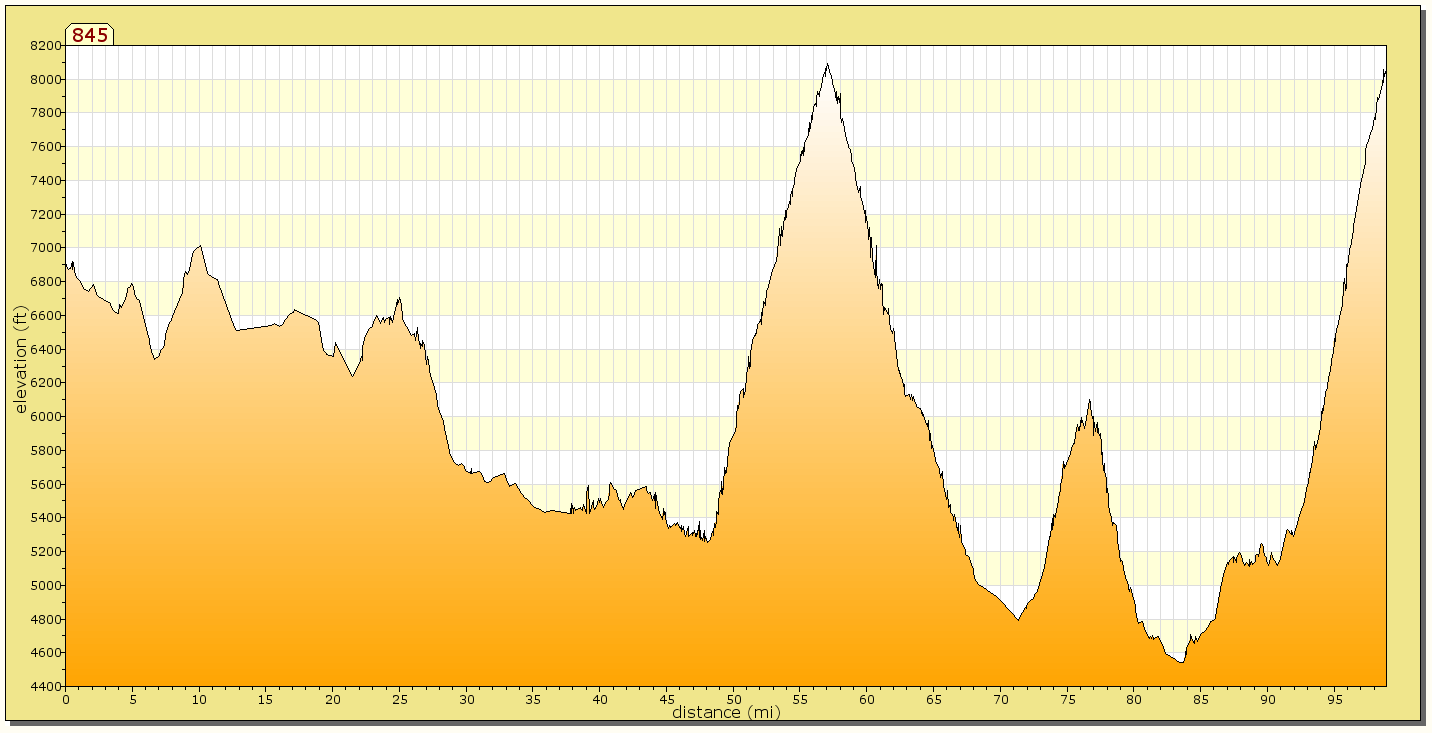Screen dimensions: 1432x733
Task: Click the "distance (mi)" axis title
Action: click(726, 712)
